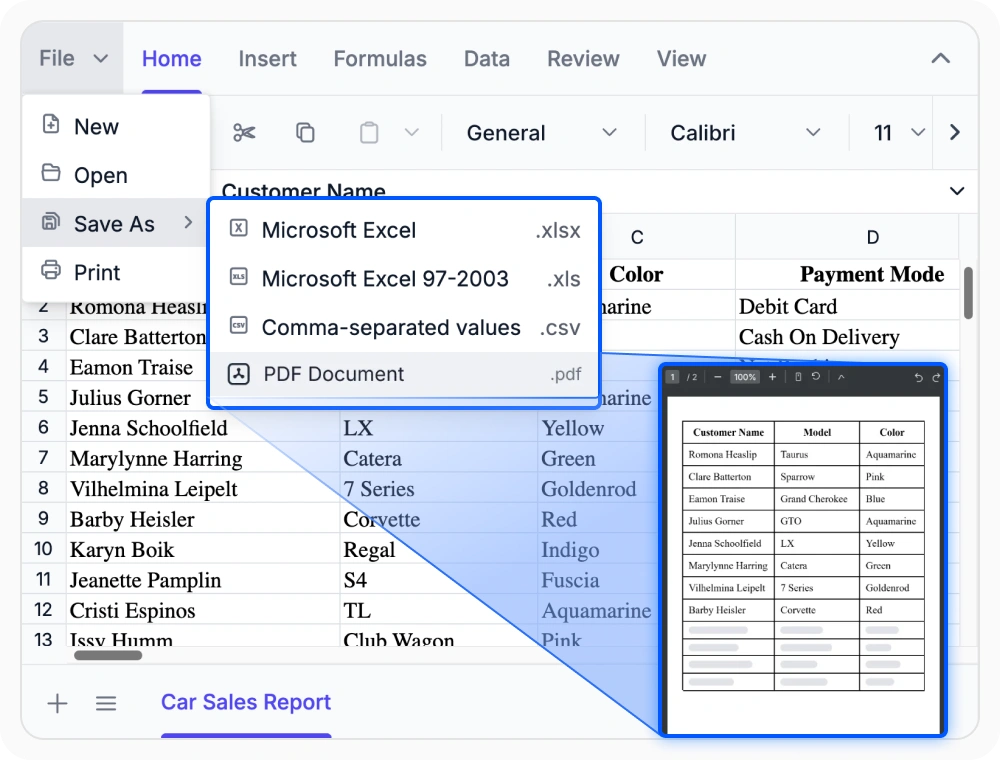Switch to the Home tab
This screenshot has width=1000, height=760.
click(172, 59)
